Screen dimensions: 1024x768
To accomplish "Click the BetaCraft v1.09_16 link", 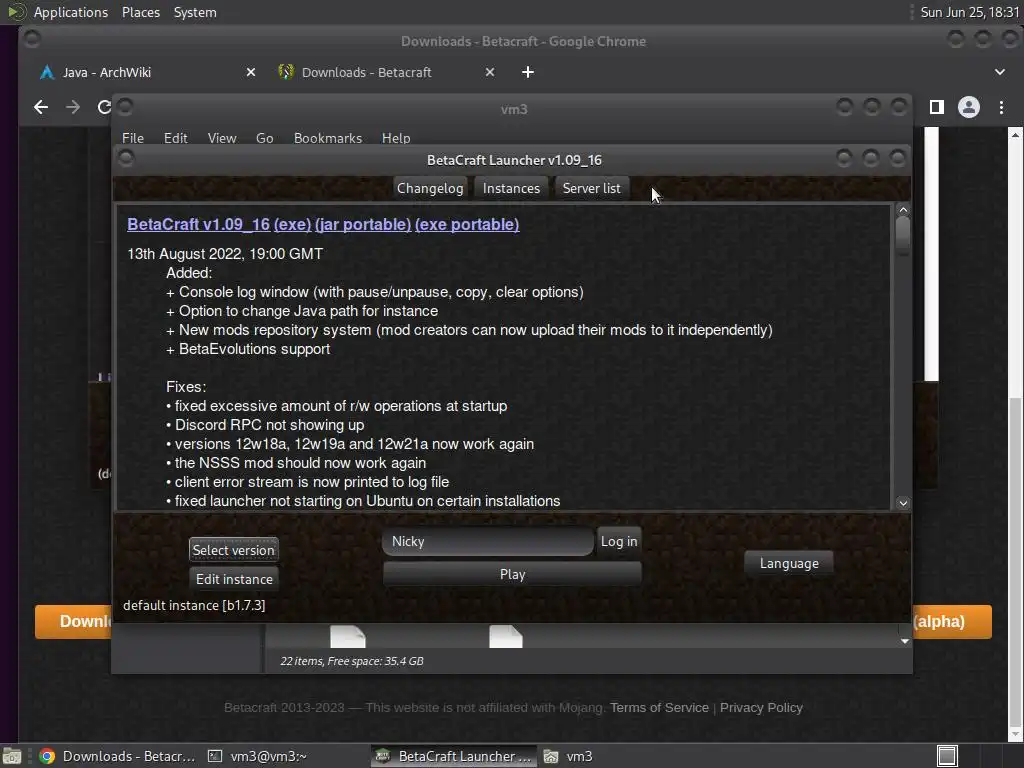I will tap(199, 225).
